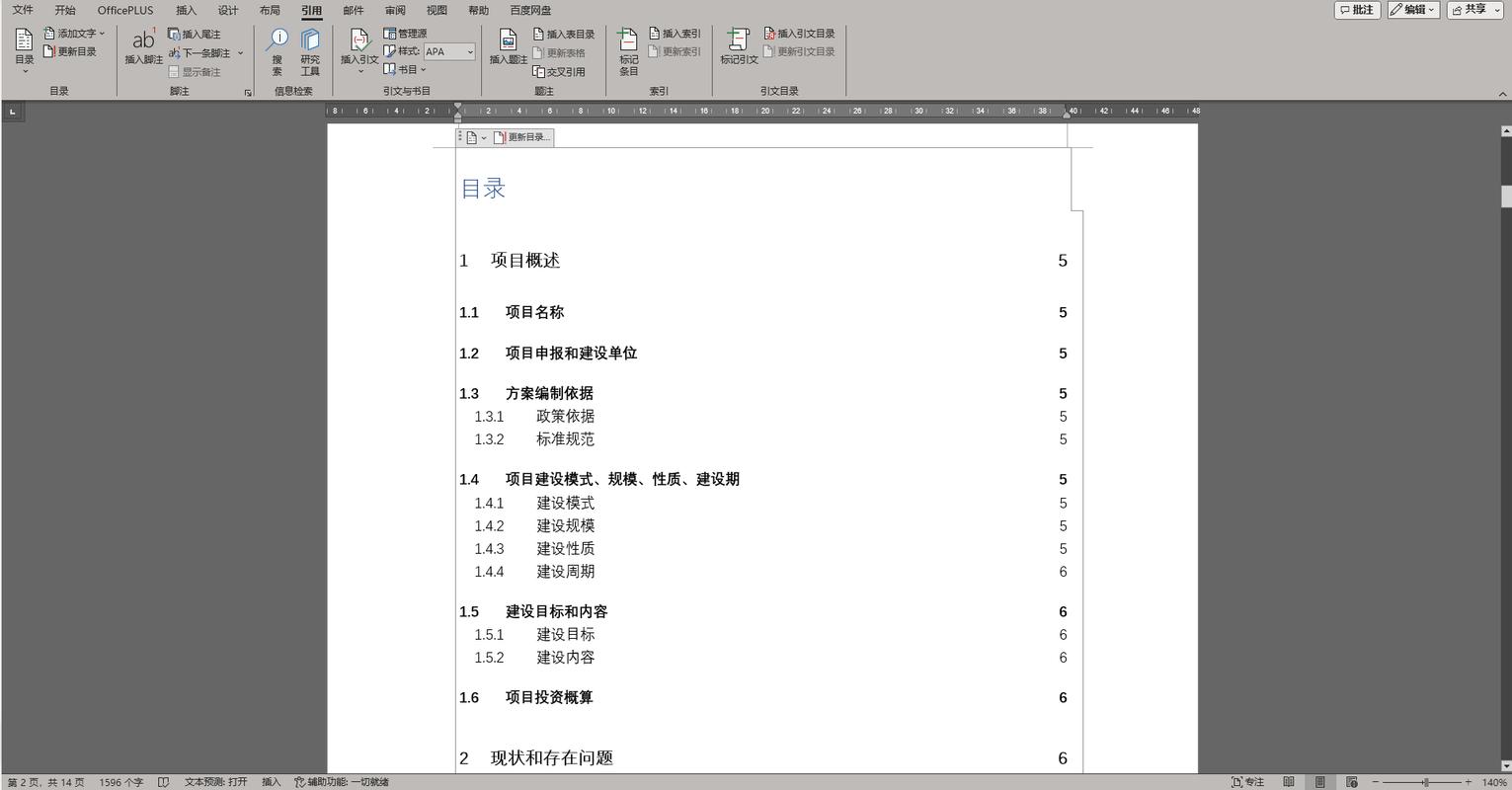This screenshot has height=790, width=1512.
Task: Click the 批注 comments button
Action: (x=1357, y=10)
